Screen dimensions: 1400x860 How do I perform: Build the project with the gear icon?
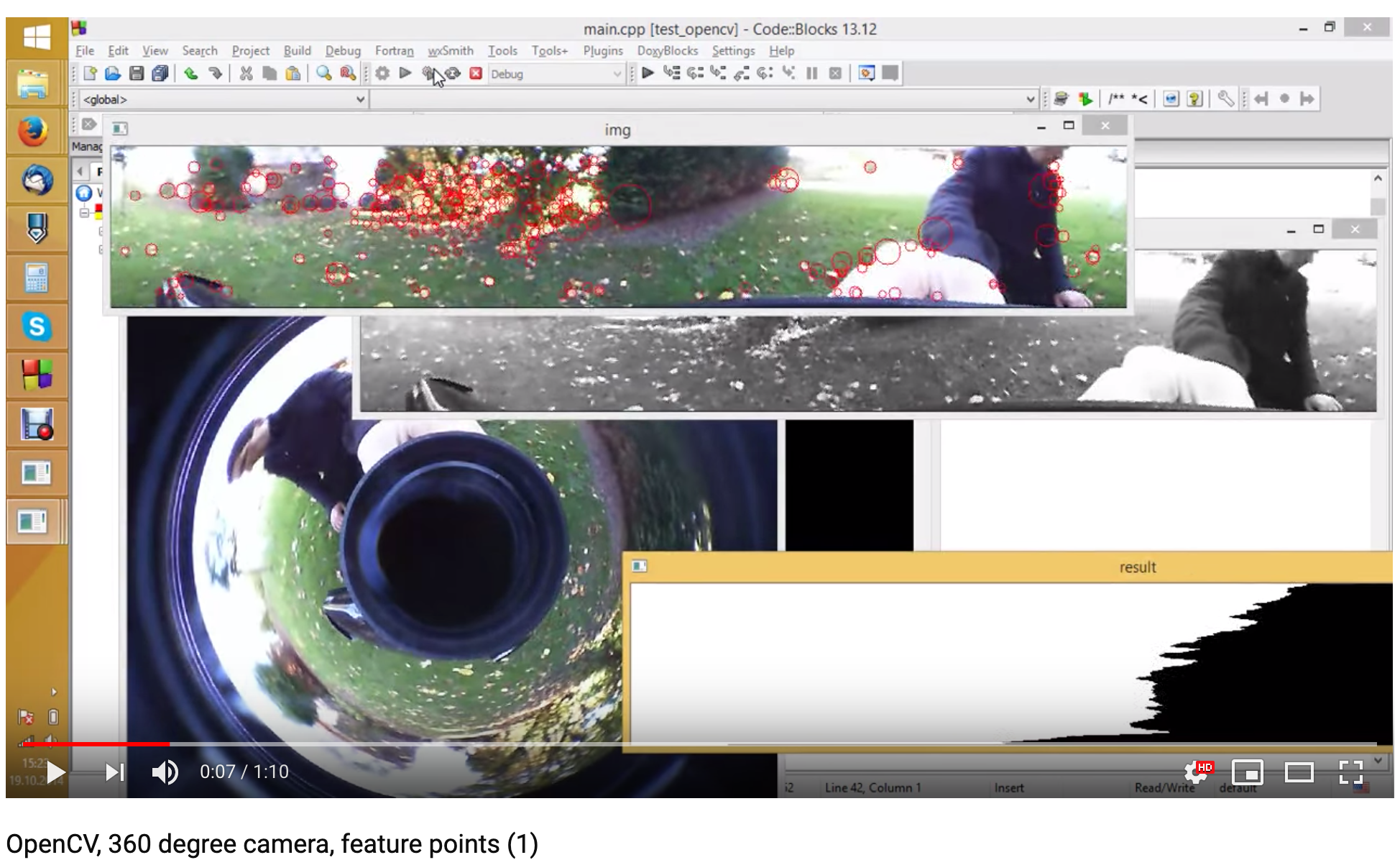pyautogui.click(x=382, y=73)
